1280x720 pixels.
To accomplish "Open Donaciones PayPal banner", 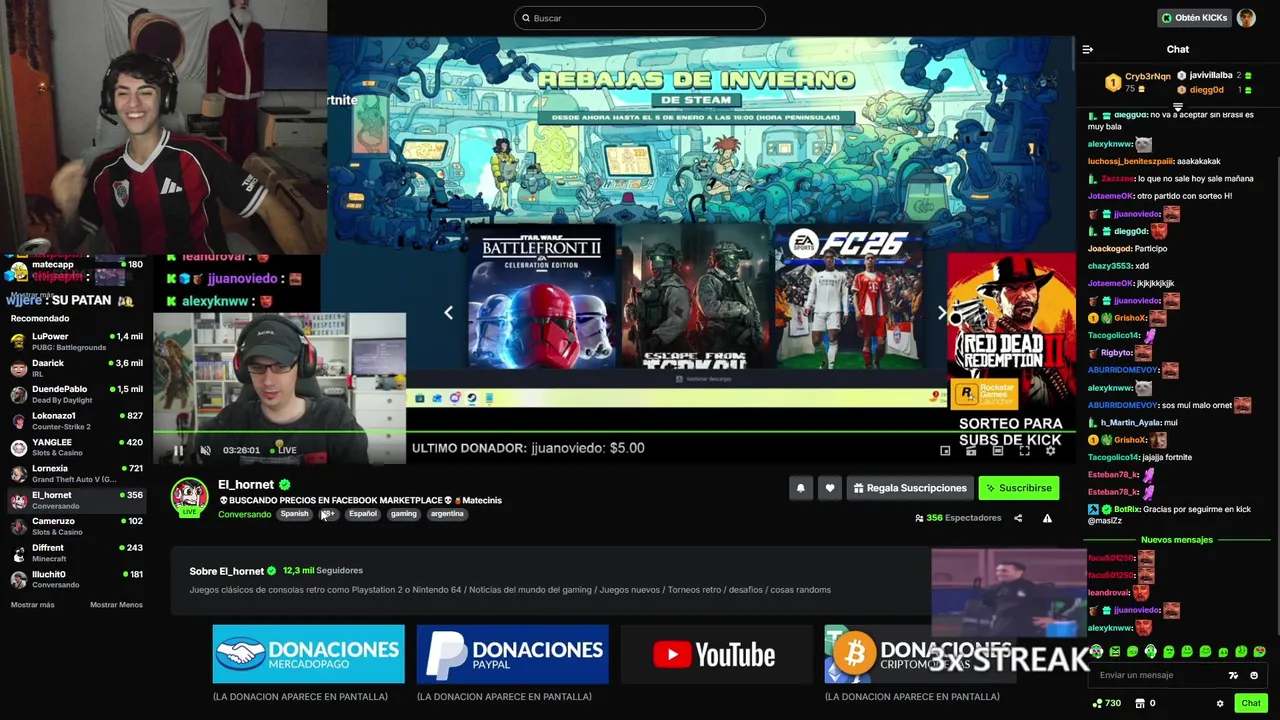I will [512, 654].
